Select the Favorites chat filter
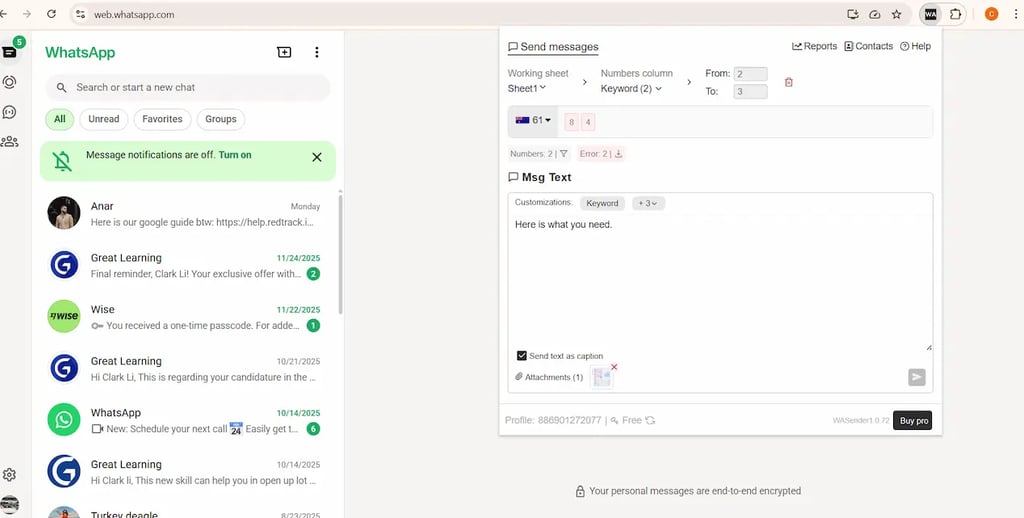The image size is (1024, 518). point(162,119)
